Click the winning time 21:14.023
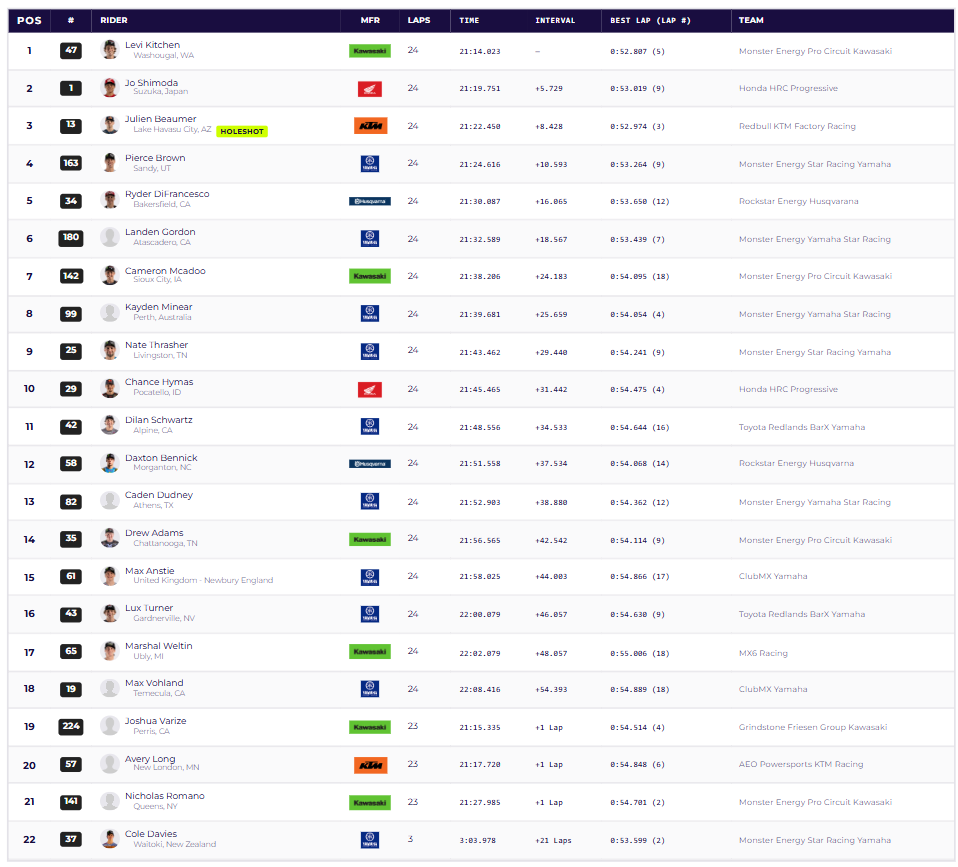958x867 pixels. [x=480, y=51]
